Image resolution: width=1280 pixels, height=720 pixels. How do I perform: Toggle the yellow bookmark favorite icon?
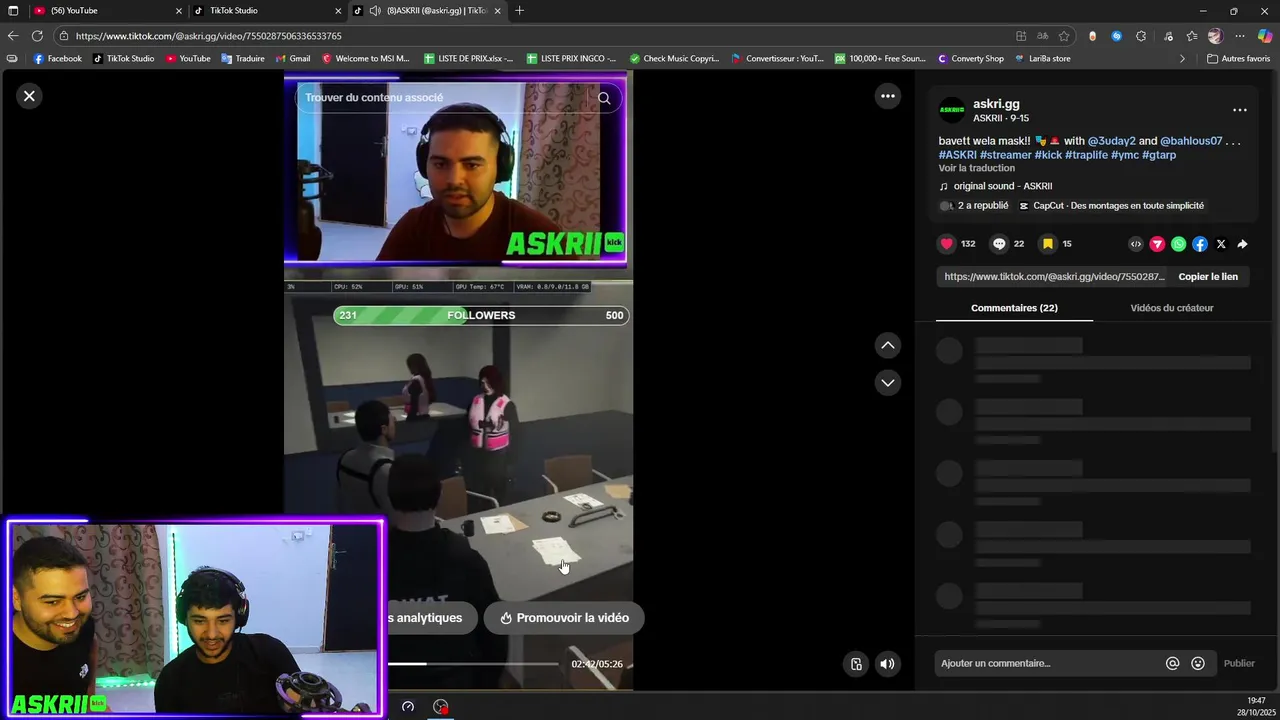pos(1047,244)
